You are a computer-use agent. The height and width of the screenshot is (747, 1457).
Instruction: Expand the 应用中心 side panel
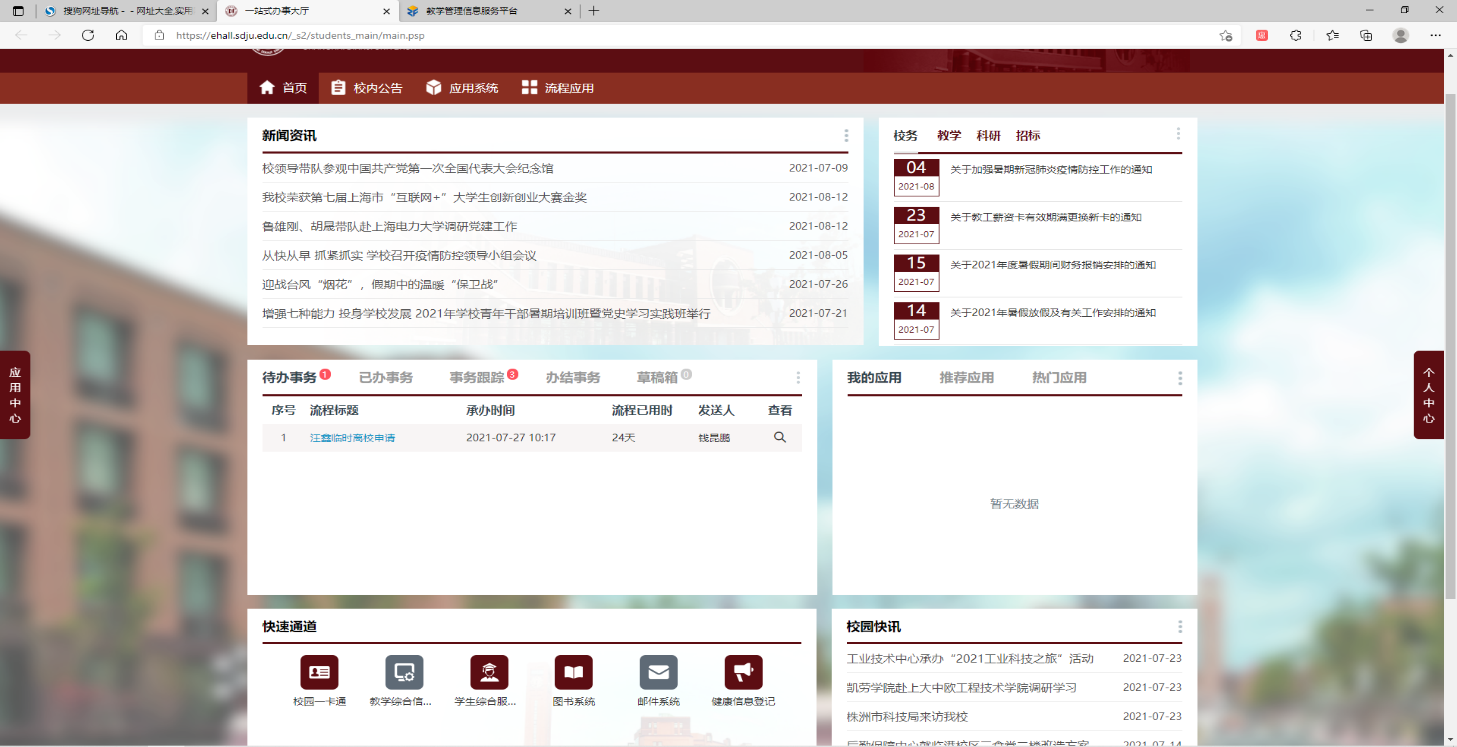tap(15, 395)
